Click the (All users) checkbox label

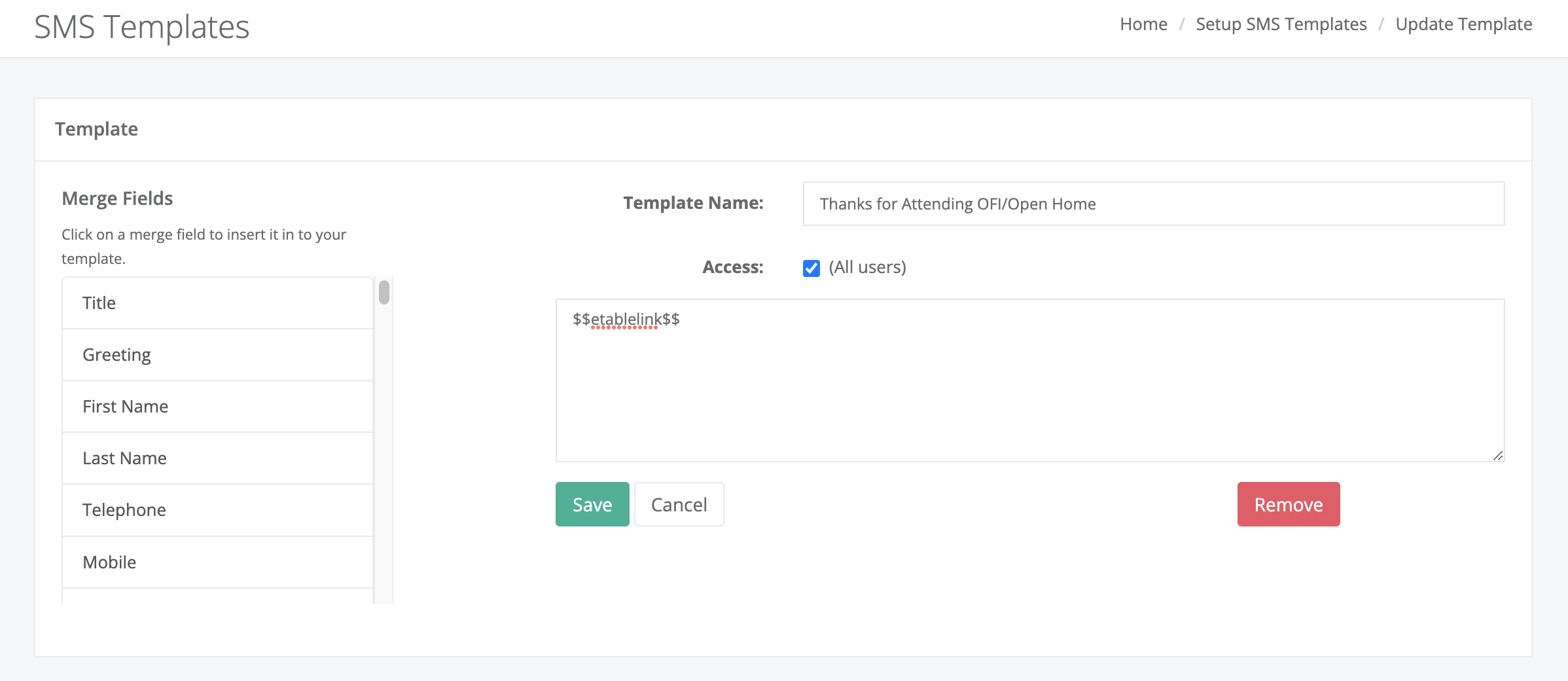[867, 267]
